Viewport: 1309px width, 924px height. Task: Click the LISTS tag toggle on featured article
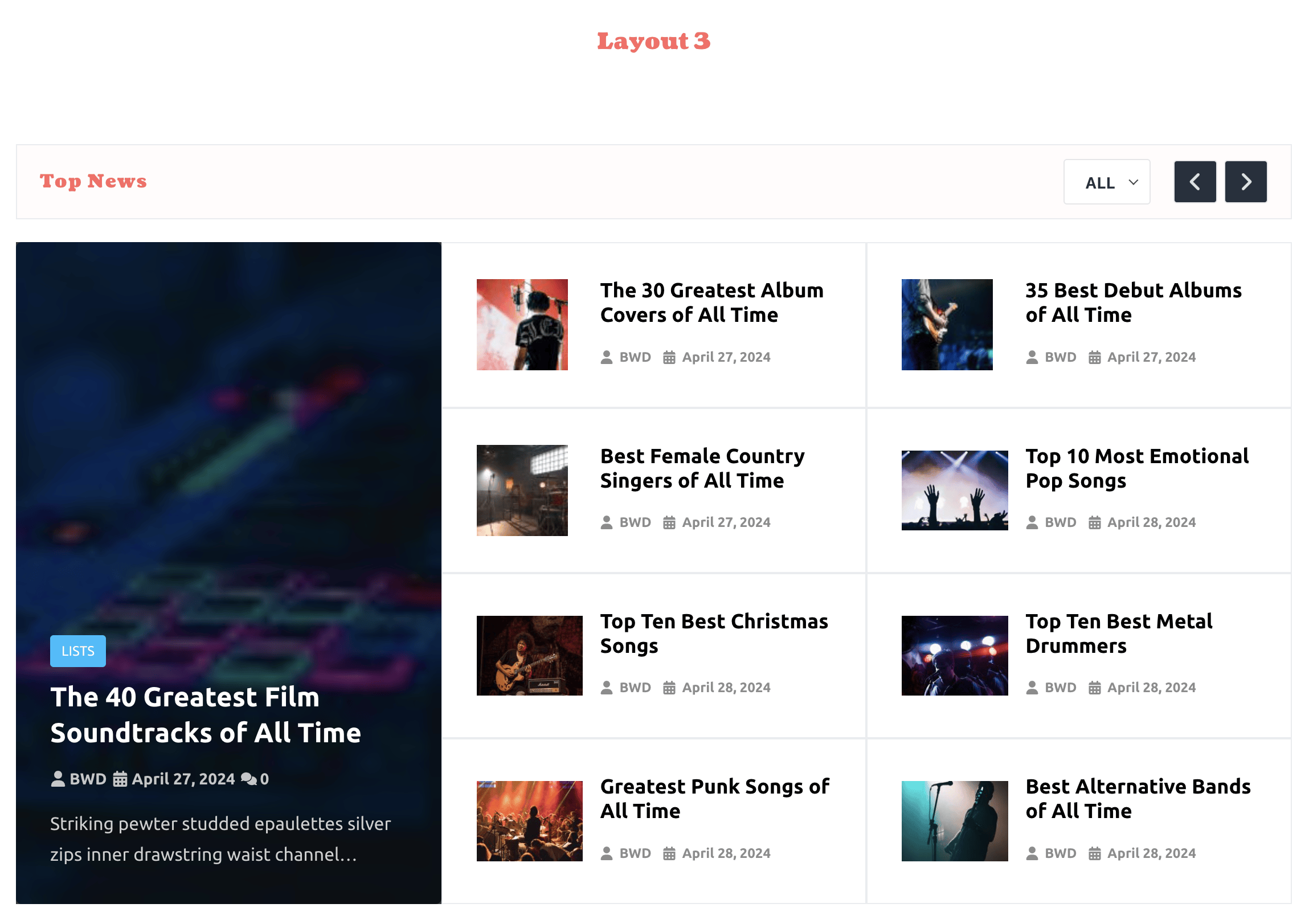coord(78,651)
